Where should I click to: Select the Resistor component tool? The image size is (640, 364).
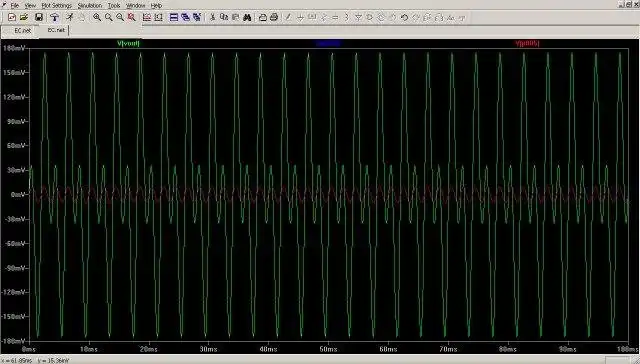(x=324, y=17)
